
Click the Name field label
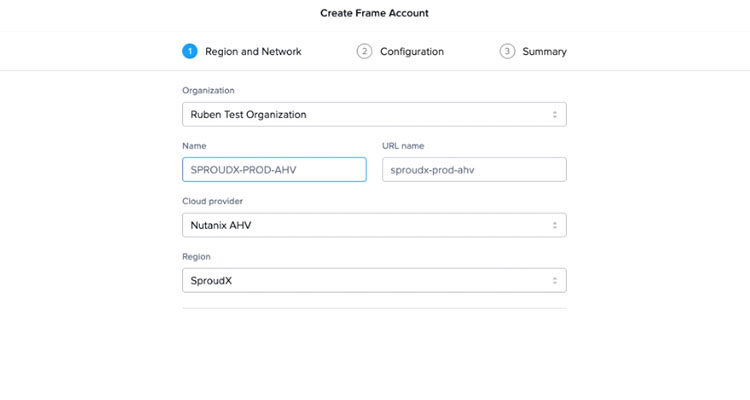click(x=194, y=146)
